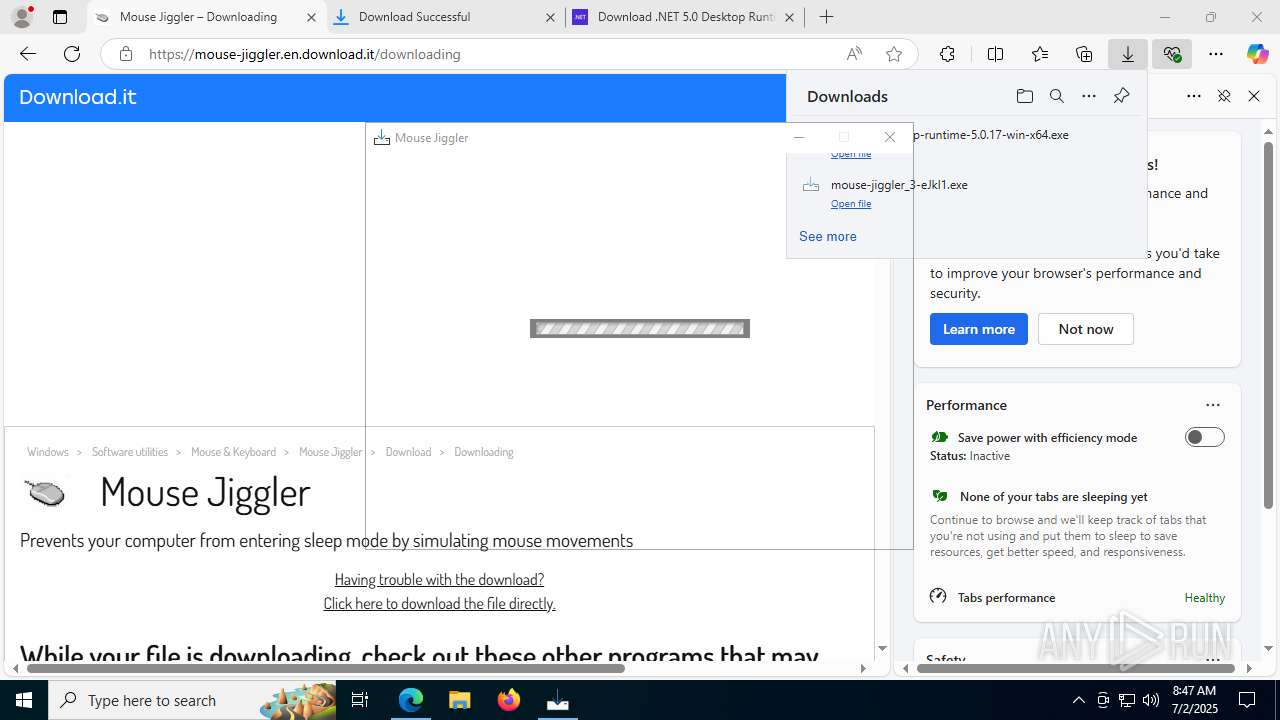Screen dimensions: 1280x720
Task: Open downloads folder icon in Downloads panel
Action: click(x=1024, y=96)
